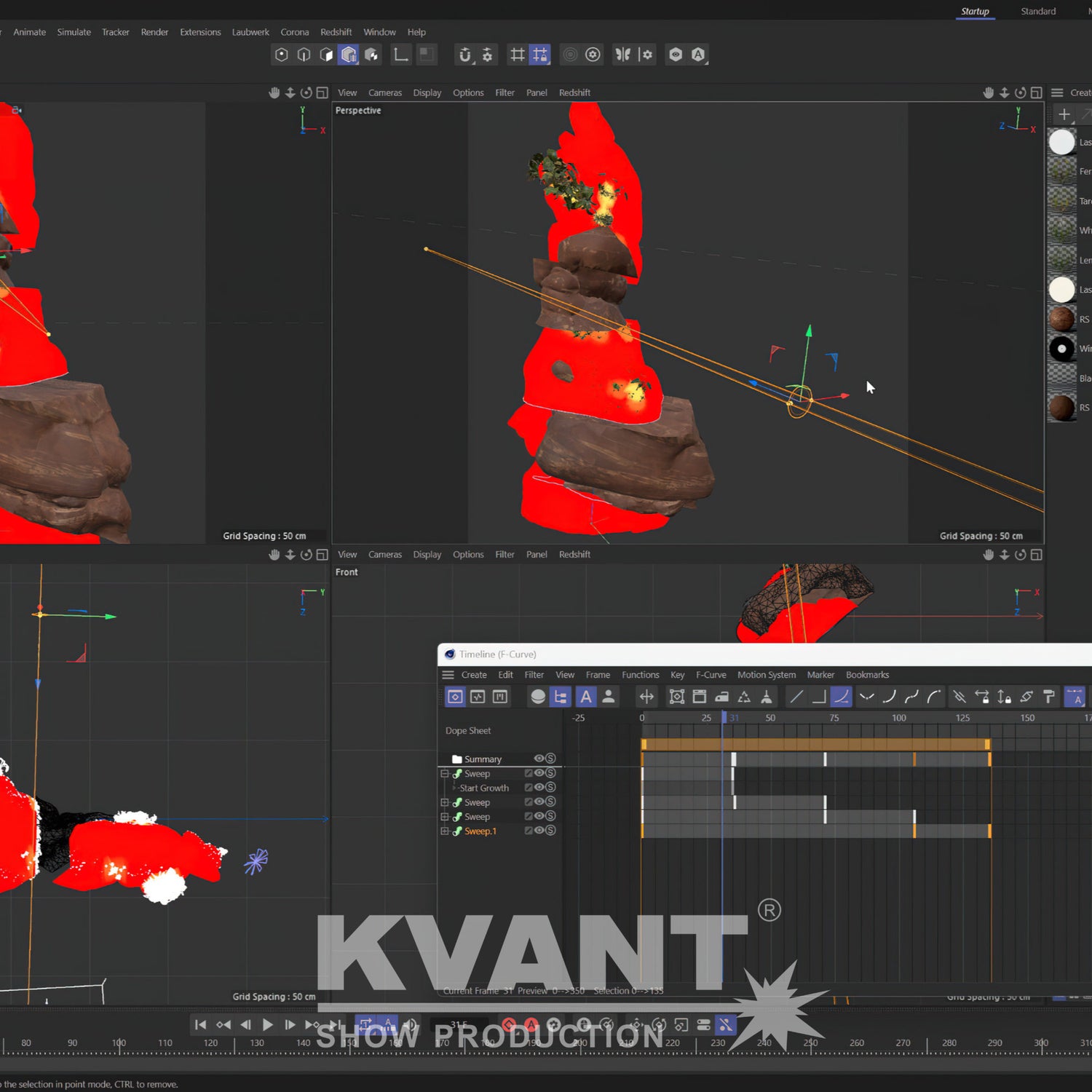Click the Enable Snap magnet icon

point(464,55)
